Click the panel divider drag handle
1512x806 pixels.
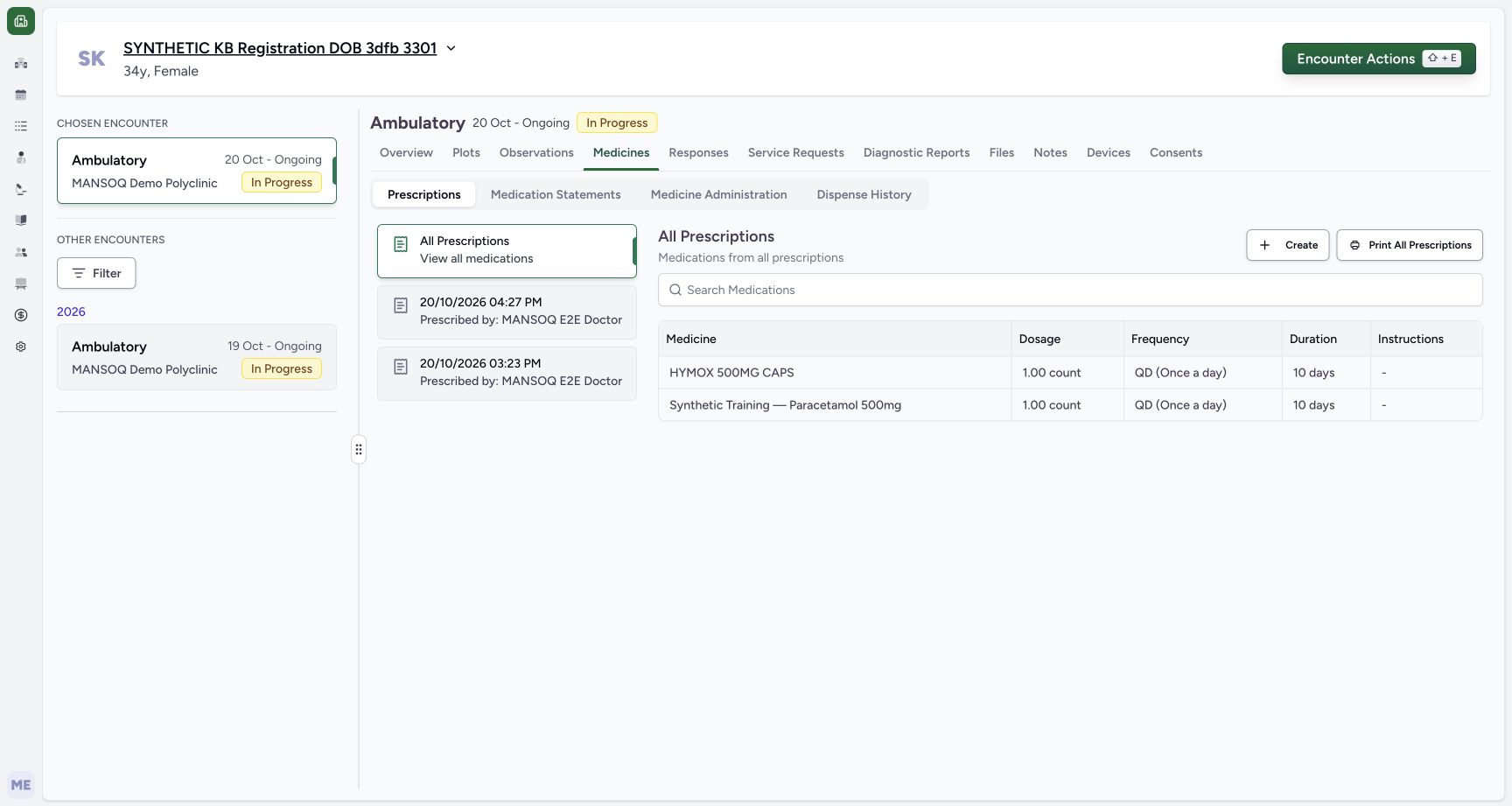pyautogui.click(x=359, y=450)
